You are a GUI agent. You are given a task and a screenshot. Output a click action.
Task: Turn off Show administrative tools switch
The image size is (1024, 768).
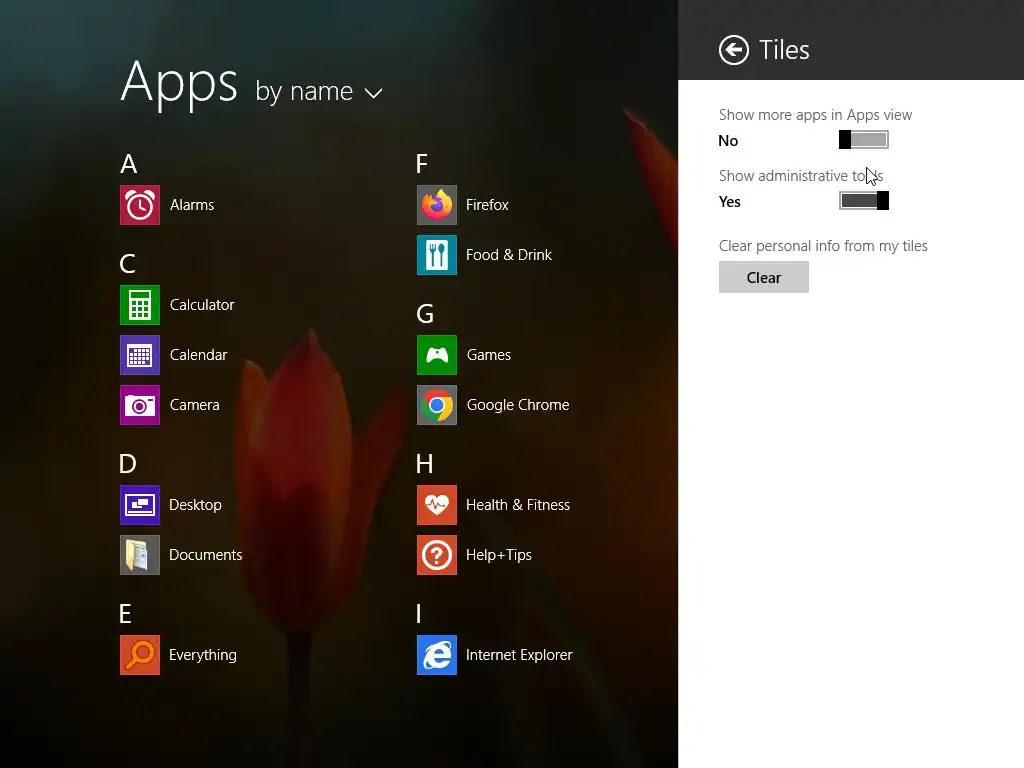coord(863,200)
